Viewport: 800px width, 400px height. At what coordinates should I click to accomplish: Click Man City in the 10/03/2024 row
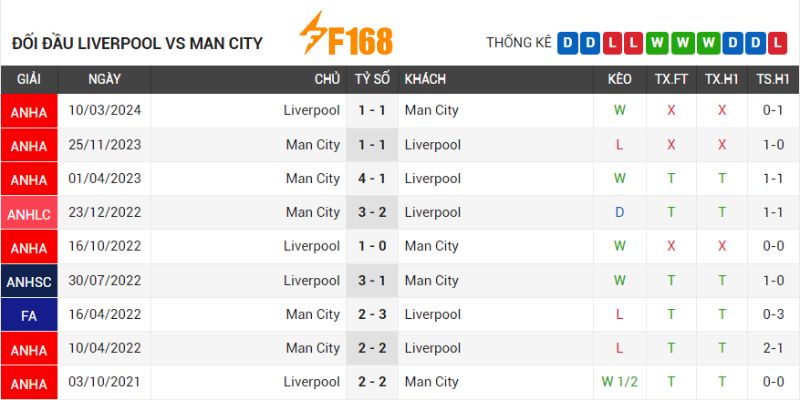(431, 111)
